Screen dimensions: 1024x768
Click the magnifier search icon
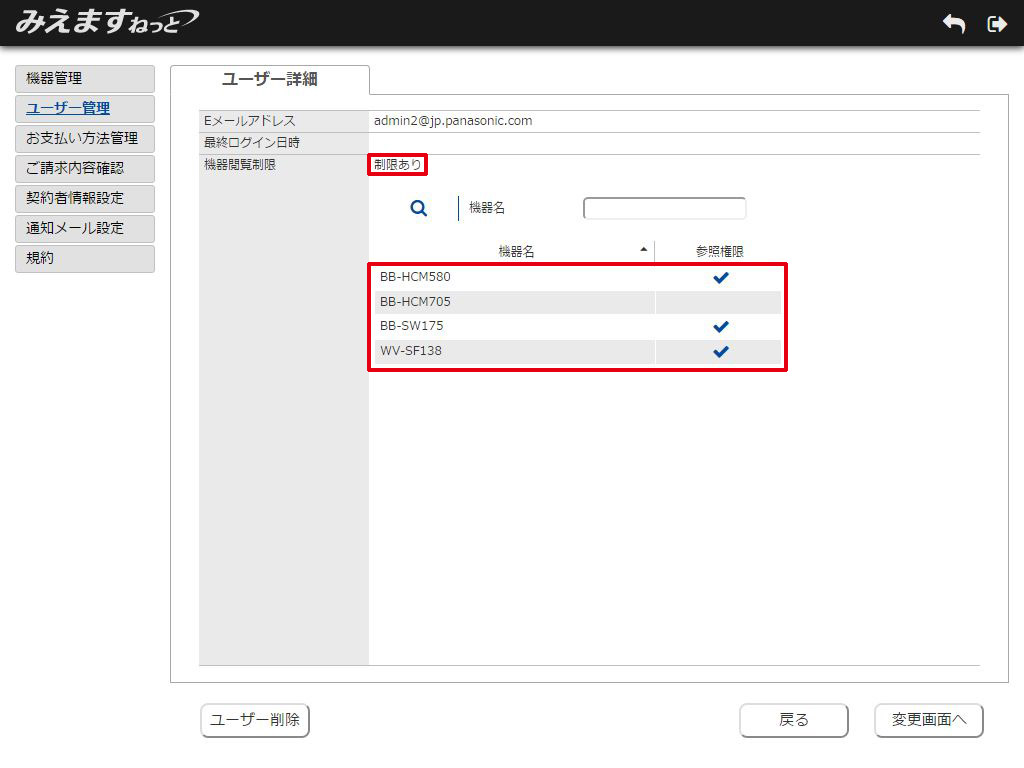click(x=419, y=208)
